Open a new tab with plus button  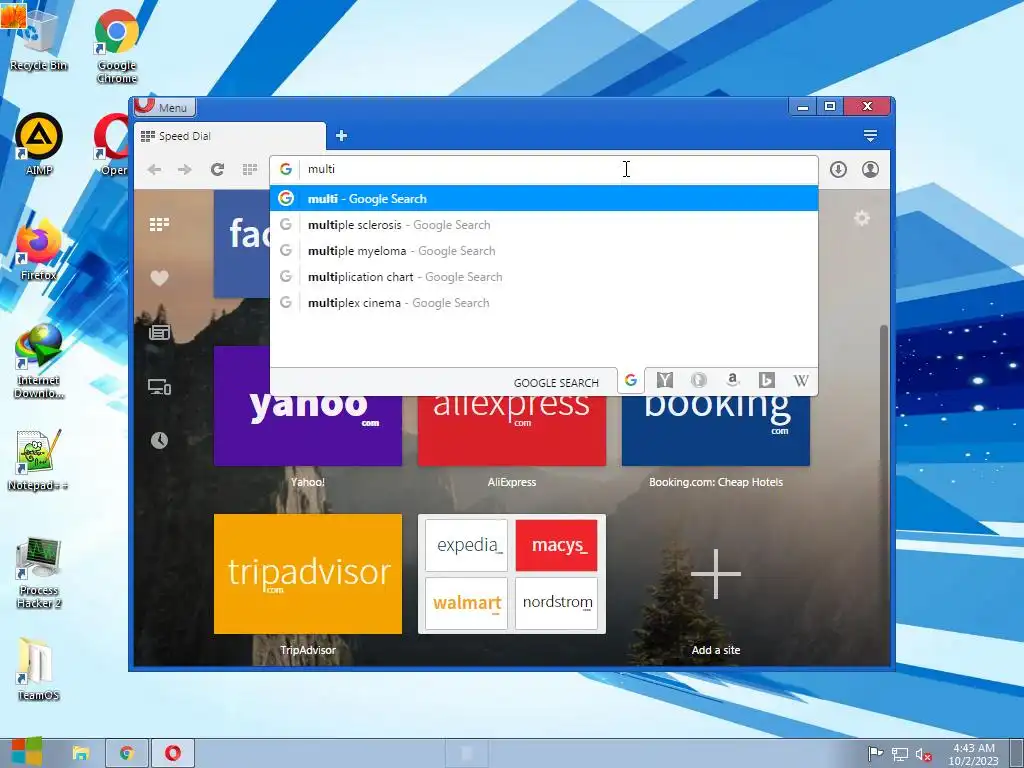341,136
